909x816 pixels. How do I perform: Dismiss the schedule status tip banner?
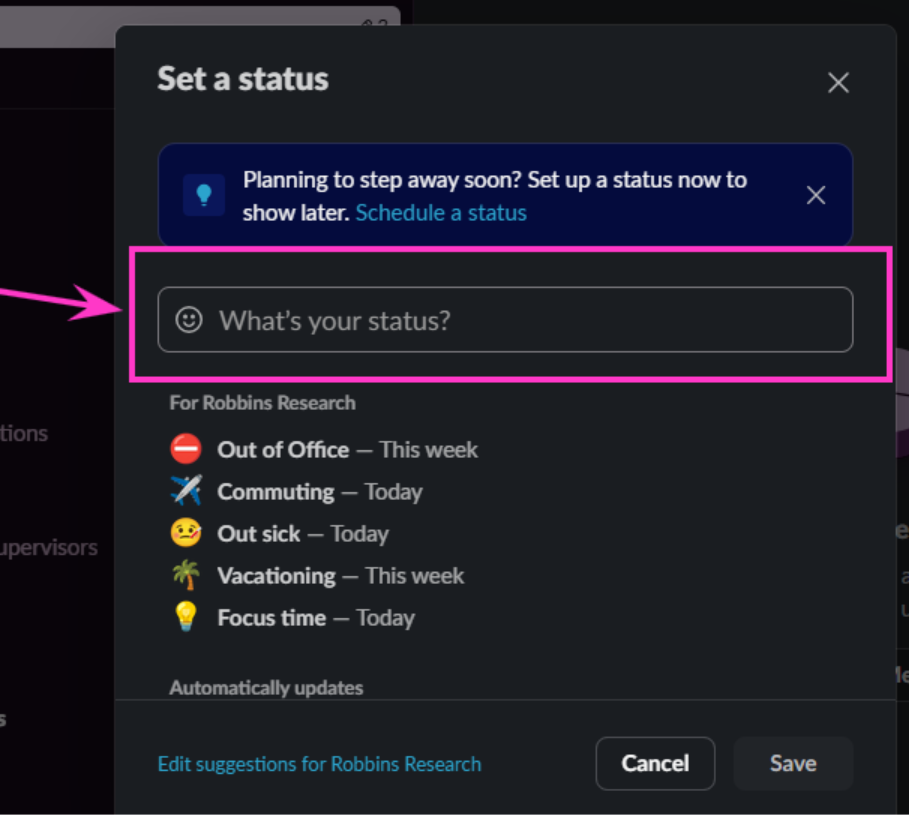816,195
